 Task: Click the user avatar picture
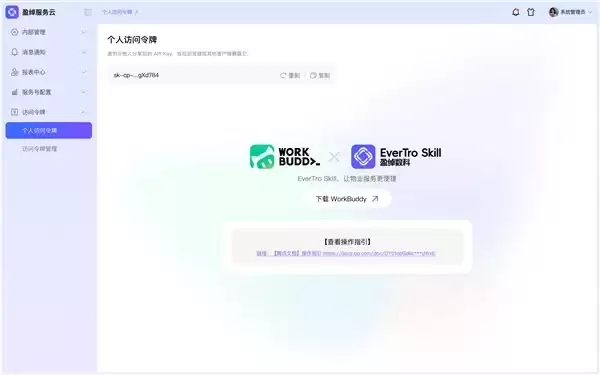553,12
